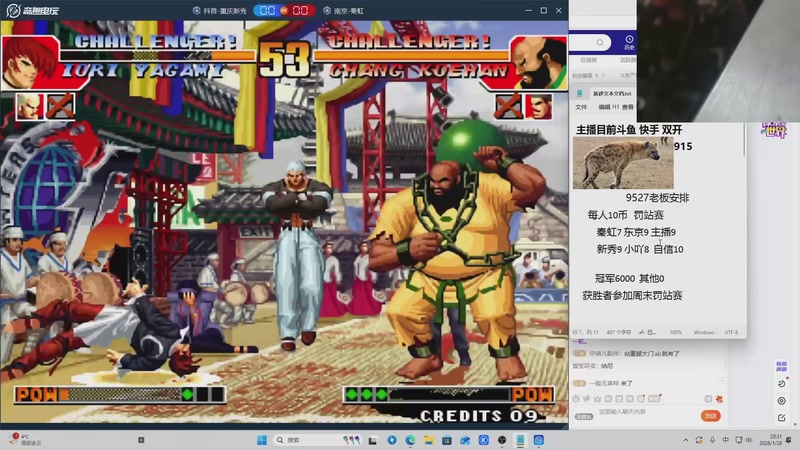Image resolution: width=800 pixels, height=450 pixels.
Task: Click the UTF-8 encoding in Notepad status bar
Action: (731, 332)
